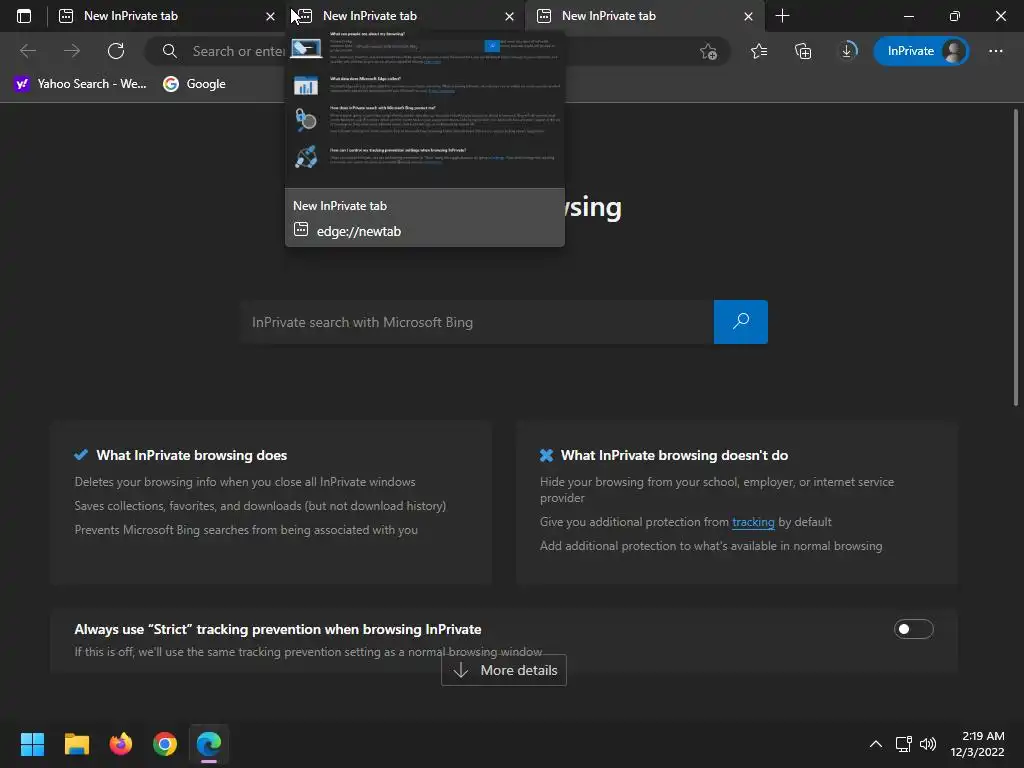Screen dimensions: 1024x768
Task: Click 'Always use Strict tracking prevention' heading
Action: (278, 630)
